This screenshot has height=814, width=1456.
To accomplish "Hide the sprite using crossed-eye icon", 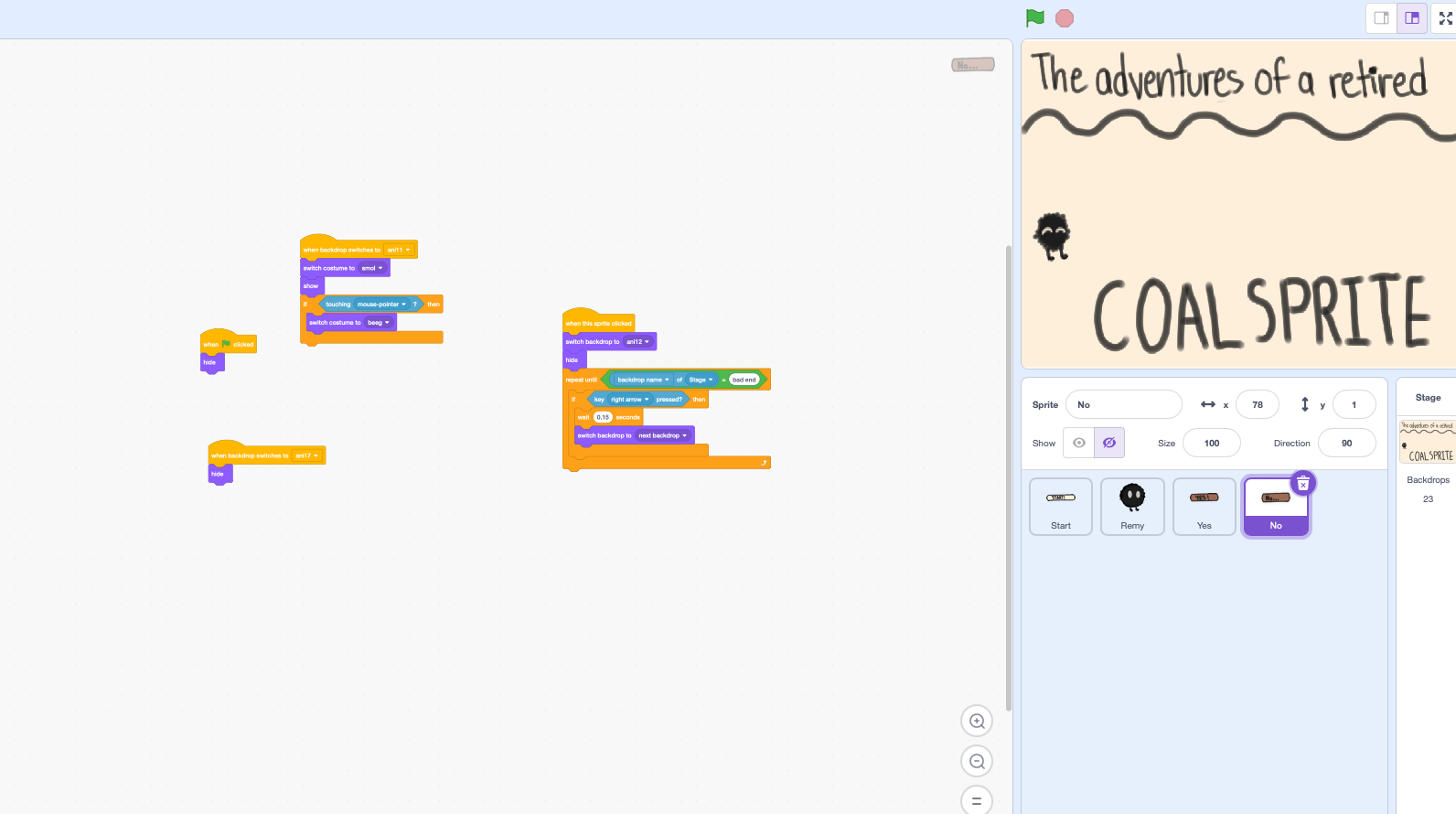I will point(1109,443).
